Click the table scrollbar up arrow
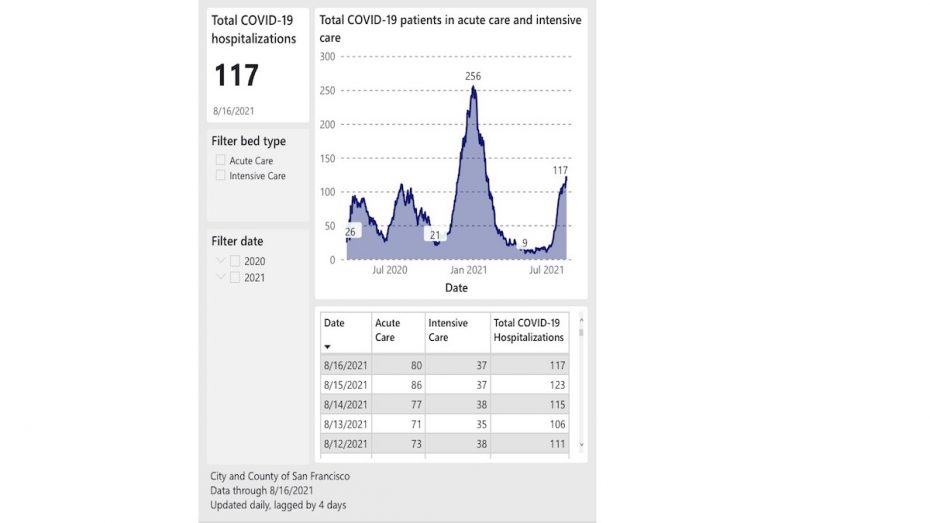This screenshot has height=523, width=930. [x=580, y=317]
